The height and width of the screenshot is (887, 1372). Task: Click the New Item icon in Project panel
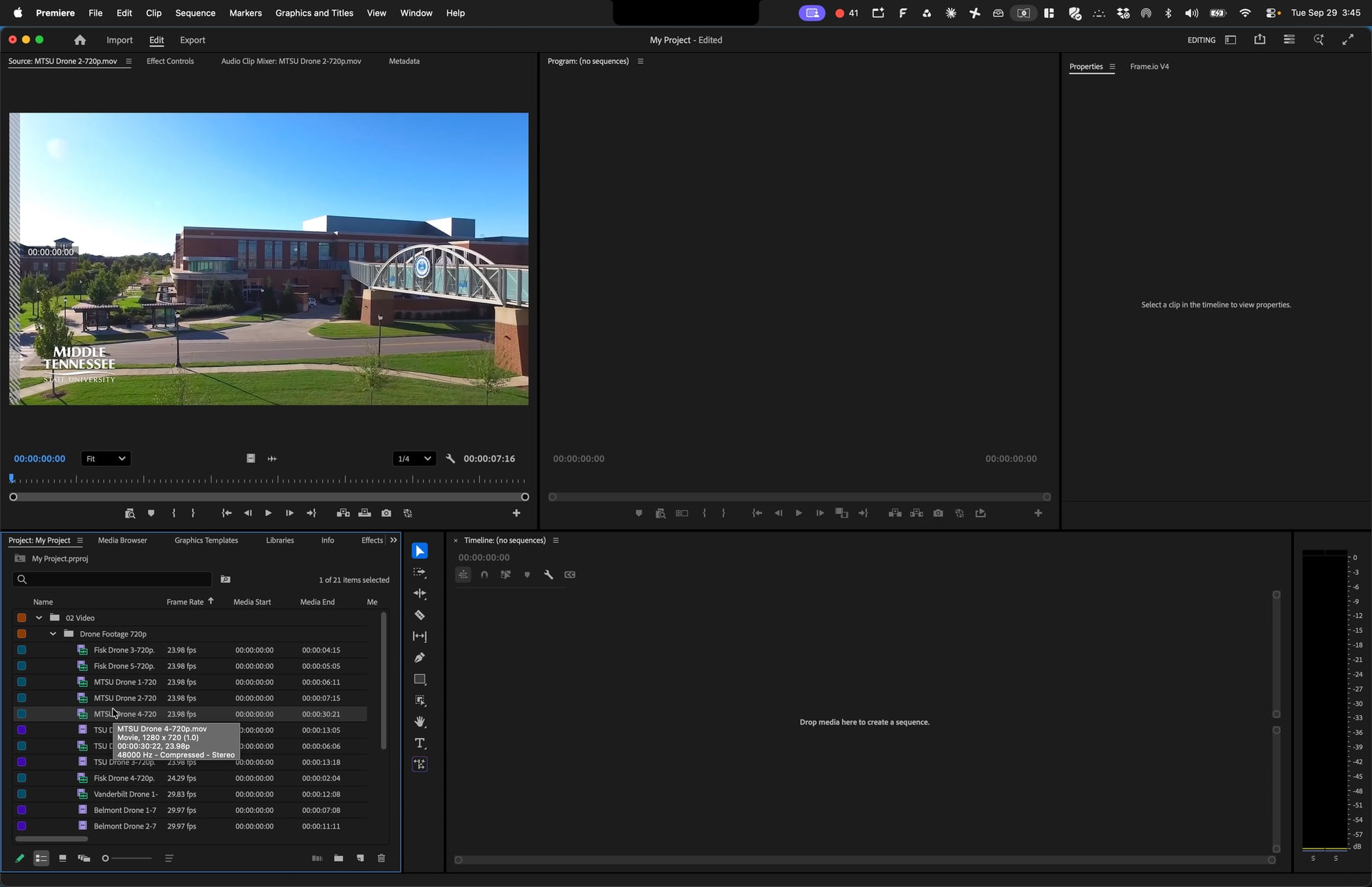click(360, 858)
